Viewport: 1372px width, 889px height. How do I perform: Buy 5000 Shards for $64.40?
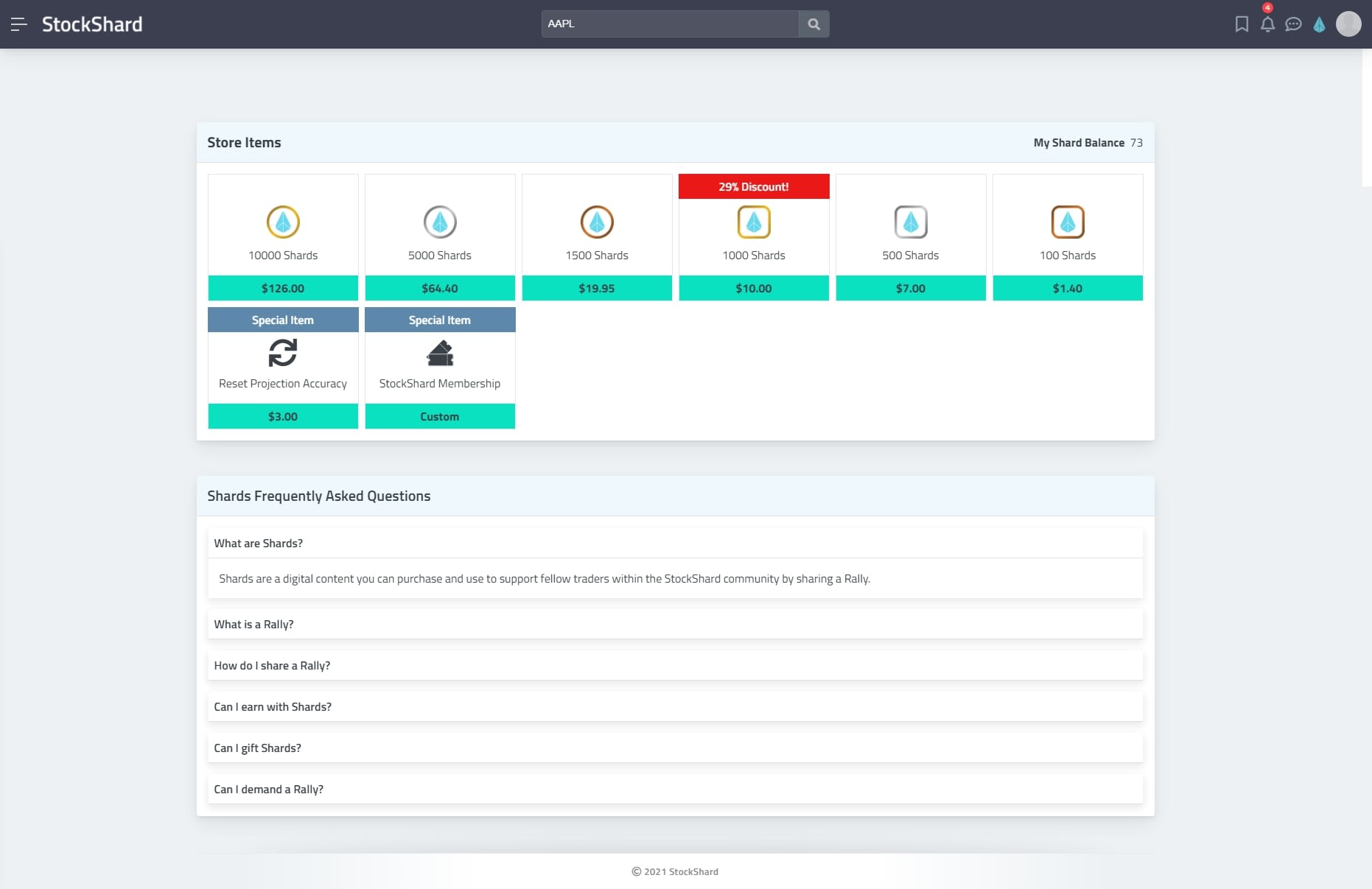click(x=440, y=288)
